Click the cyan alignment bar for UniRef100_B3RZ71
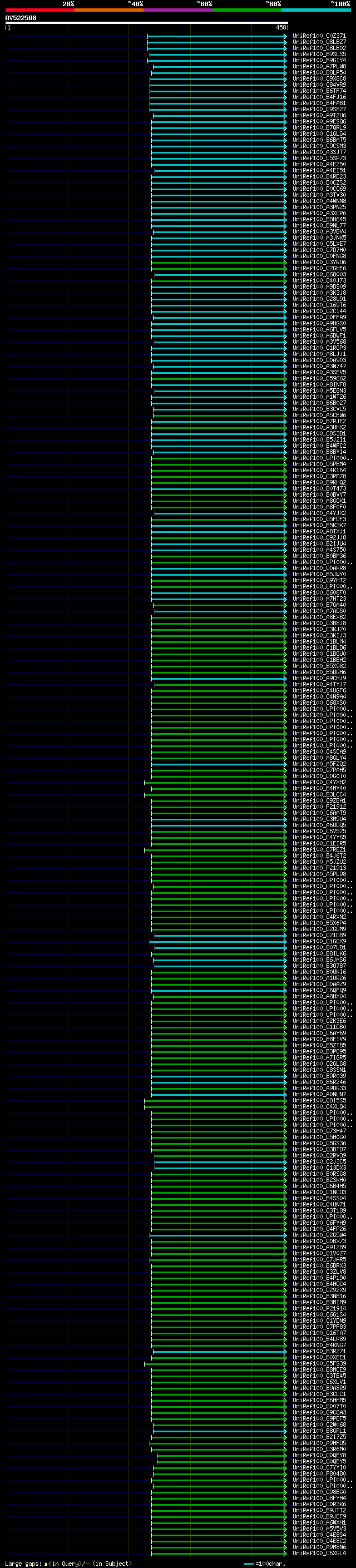Screen dimensions: 356x1568 [x=220, y=1351]
